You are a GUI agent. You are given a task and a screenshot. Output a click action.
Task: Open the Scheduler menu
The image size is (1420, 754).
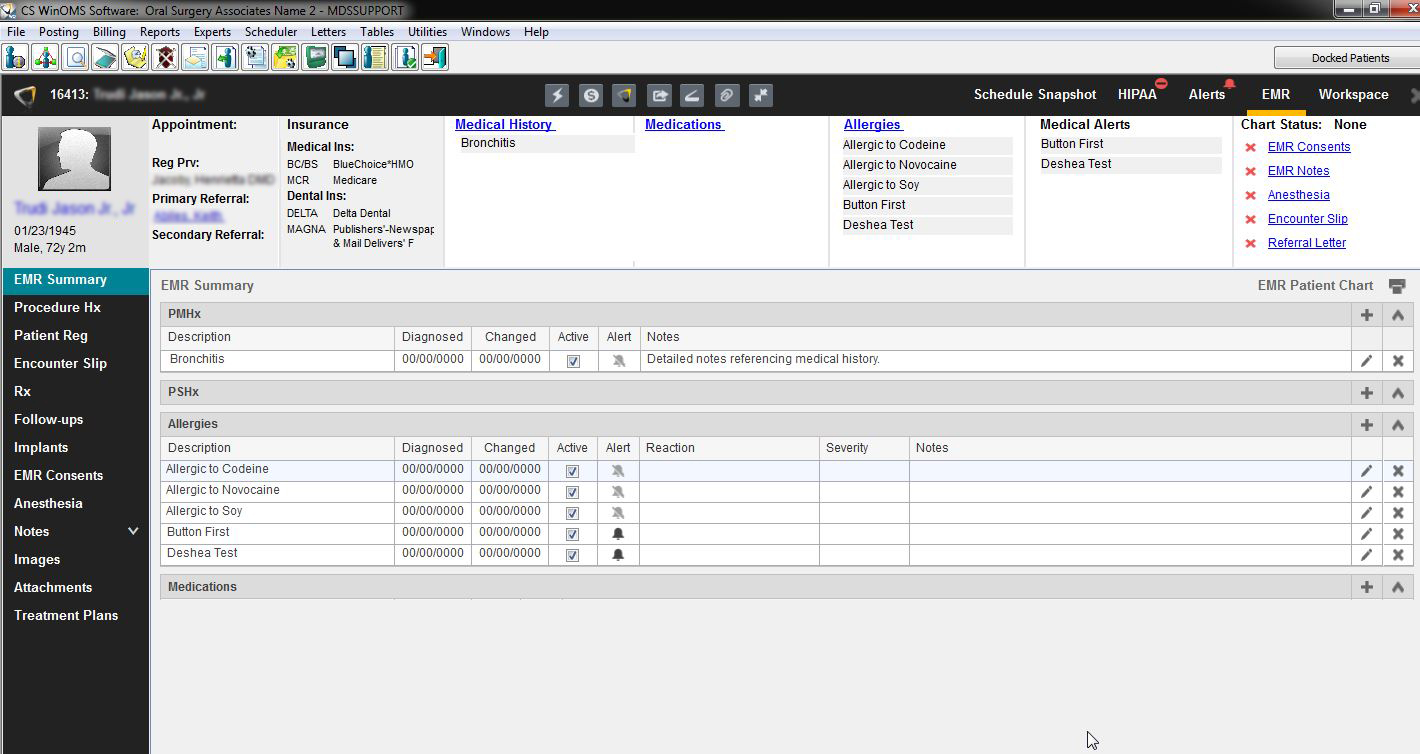tap(270, 31)
